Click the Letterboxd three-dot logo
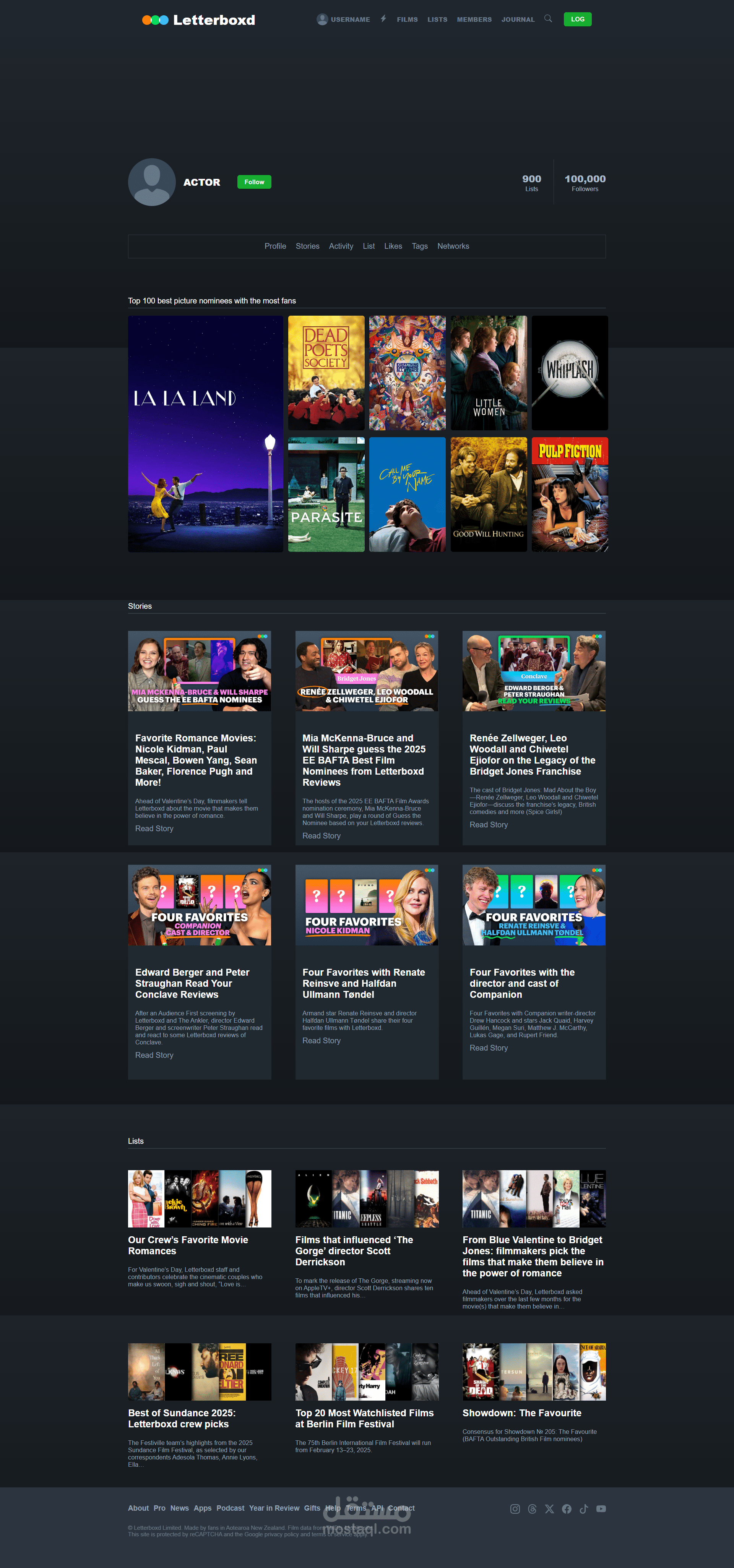Screen dimensions: 734x1568 tap(155, 20)
